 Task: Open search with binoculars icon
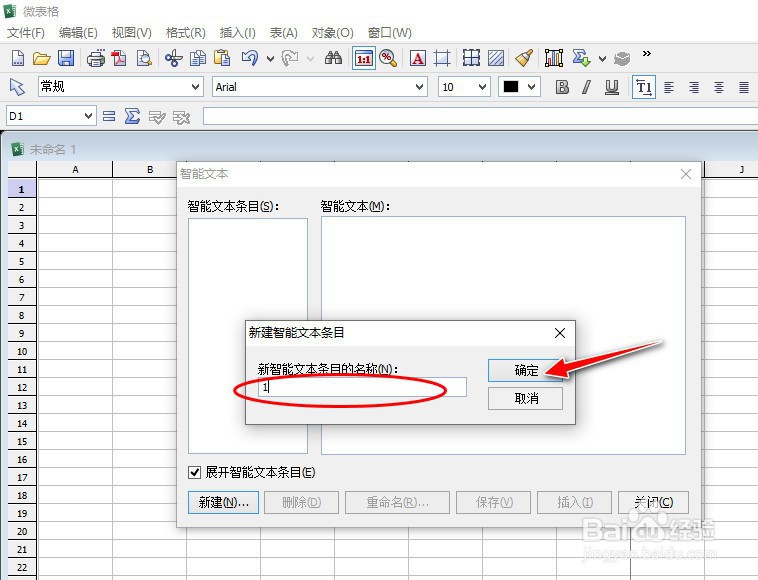(x=333, y=58)
